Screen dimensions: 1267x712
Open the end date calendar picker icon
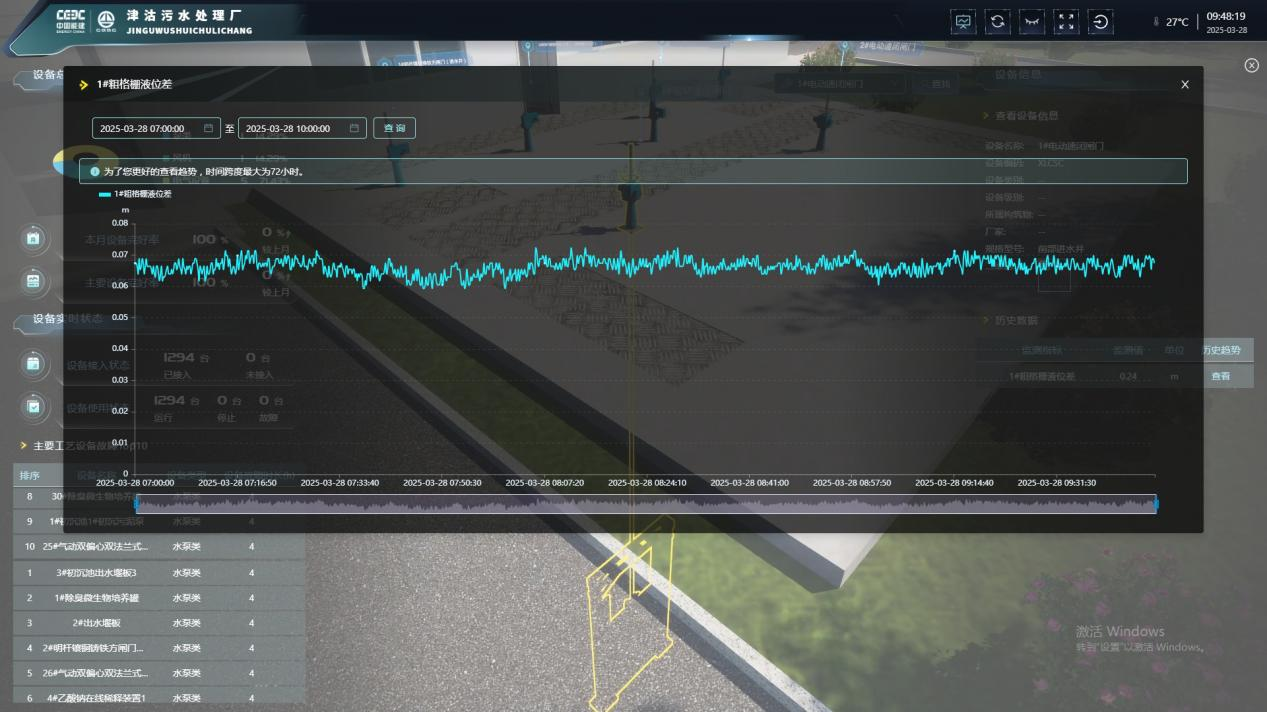(x=354, y=128)
